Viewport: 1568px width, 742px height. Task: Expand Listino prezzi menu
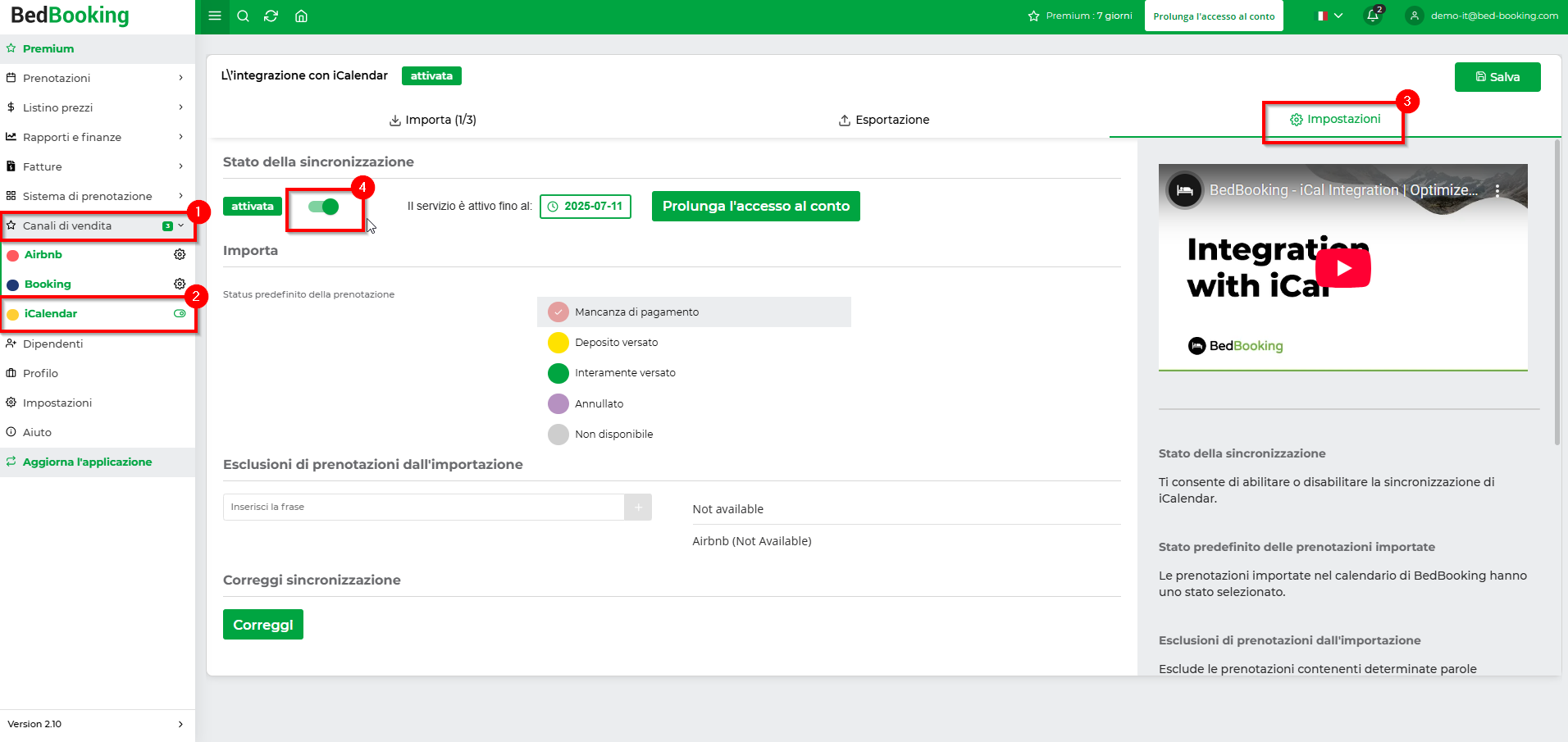pos(98,107)
